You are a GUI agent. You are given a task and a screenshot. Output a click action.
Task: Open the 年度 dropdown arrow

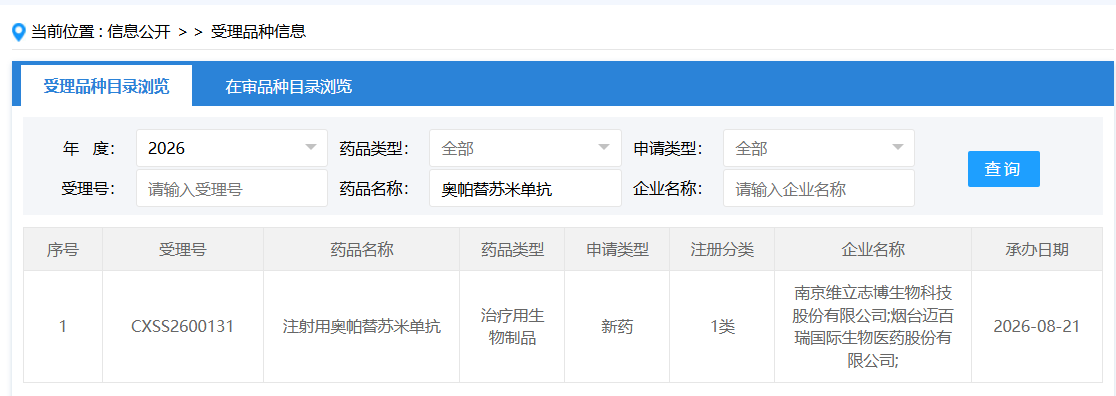point(310,148)
